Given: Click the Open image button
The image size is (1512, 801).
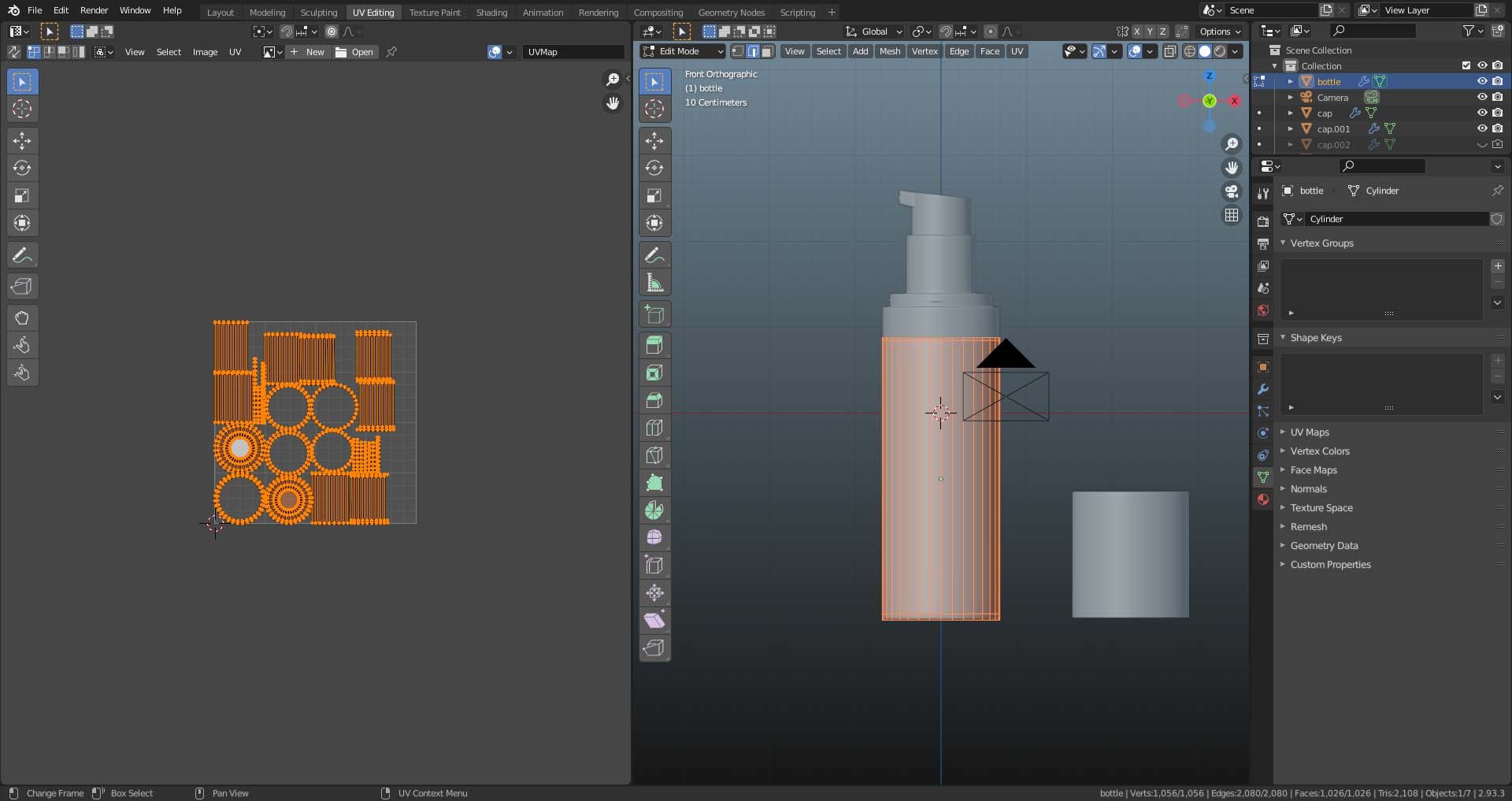Looking at the screenshot, I should click(355, 52).
